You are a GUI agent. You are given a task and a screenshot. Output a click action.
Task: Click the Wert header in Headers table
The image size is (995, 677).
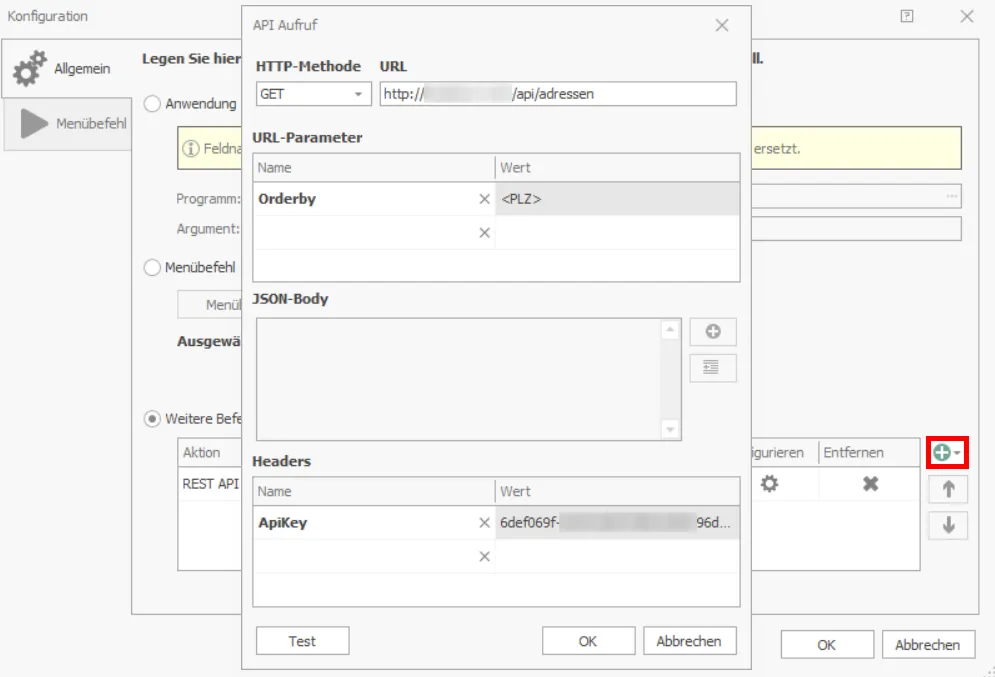(x=617, y=491)
